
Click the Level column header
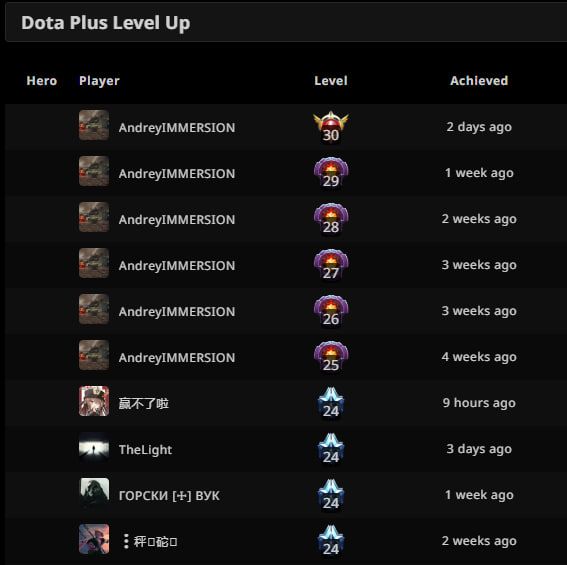pos(331,80)
